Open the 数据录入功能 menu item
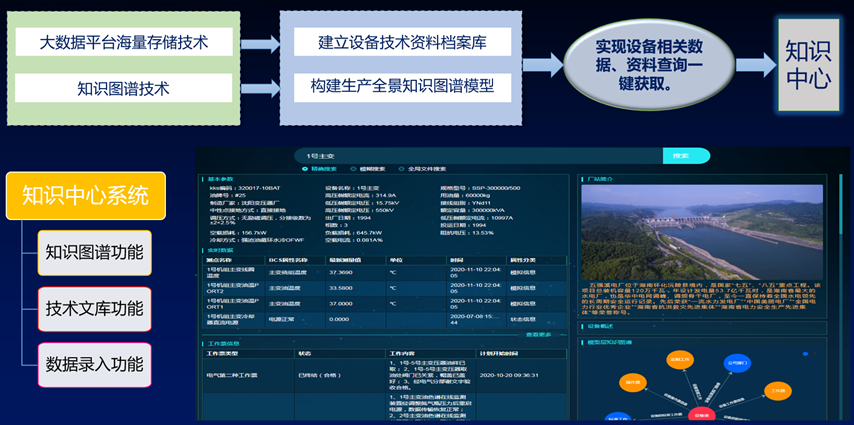The width and height of the screenshot is (854, 425). coord(94,364)
